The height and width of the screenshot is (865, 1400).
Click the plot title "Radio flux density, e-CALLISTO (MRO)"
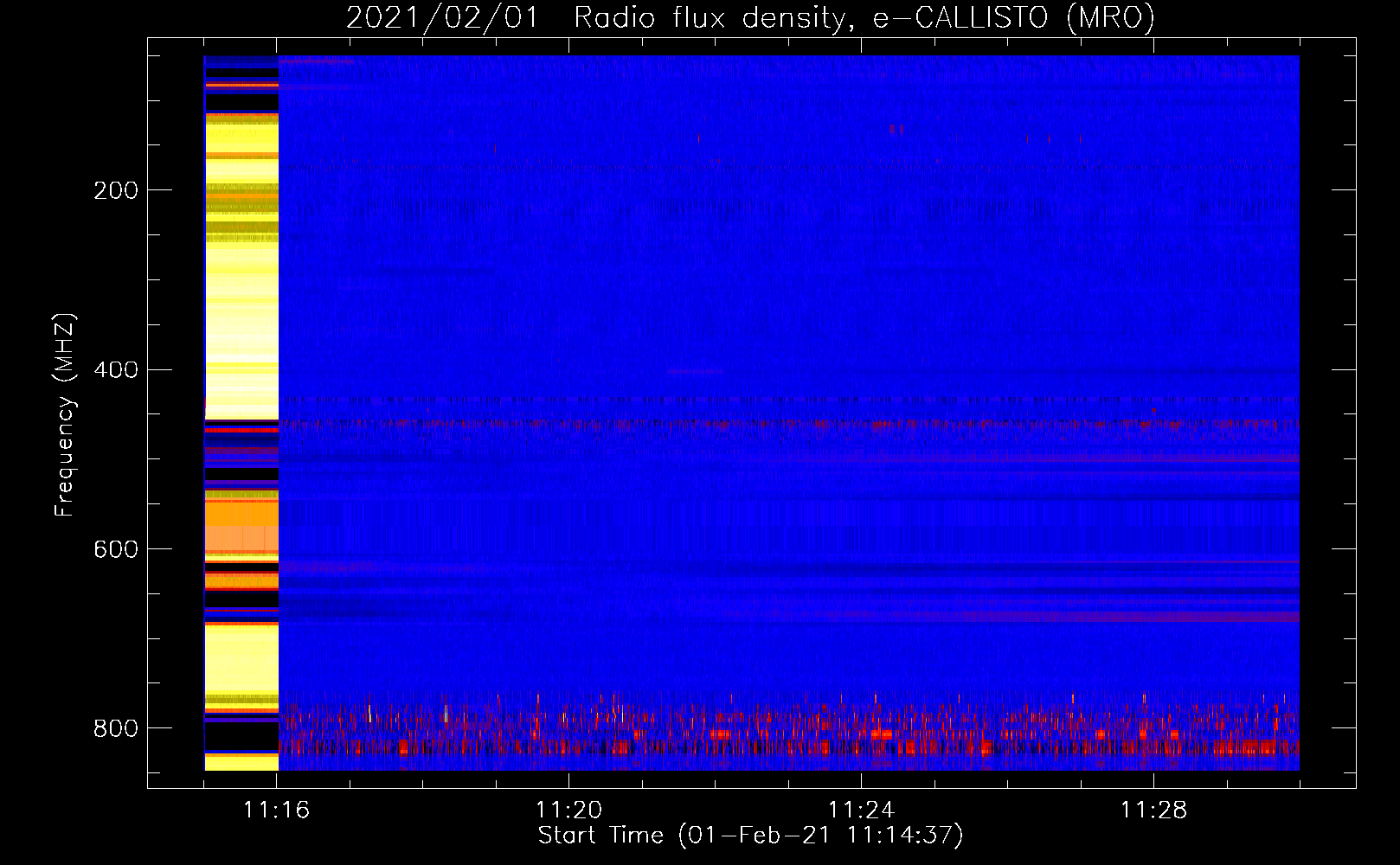point(864,17)
